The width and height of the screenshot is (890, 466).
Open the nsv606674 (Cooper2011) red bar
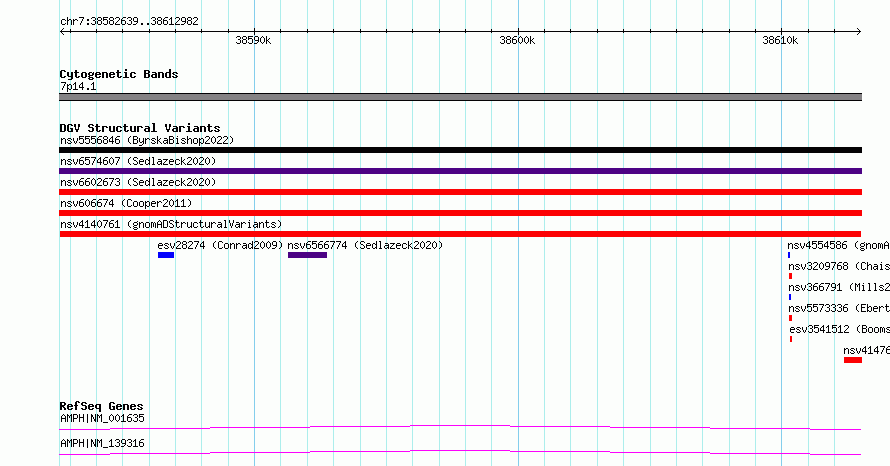click(x=460, y=213)
